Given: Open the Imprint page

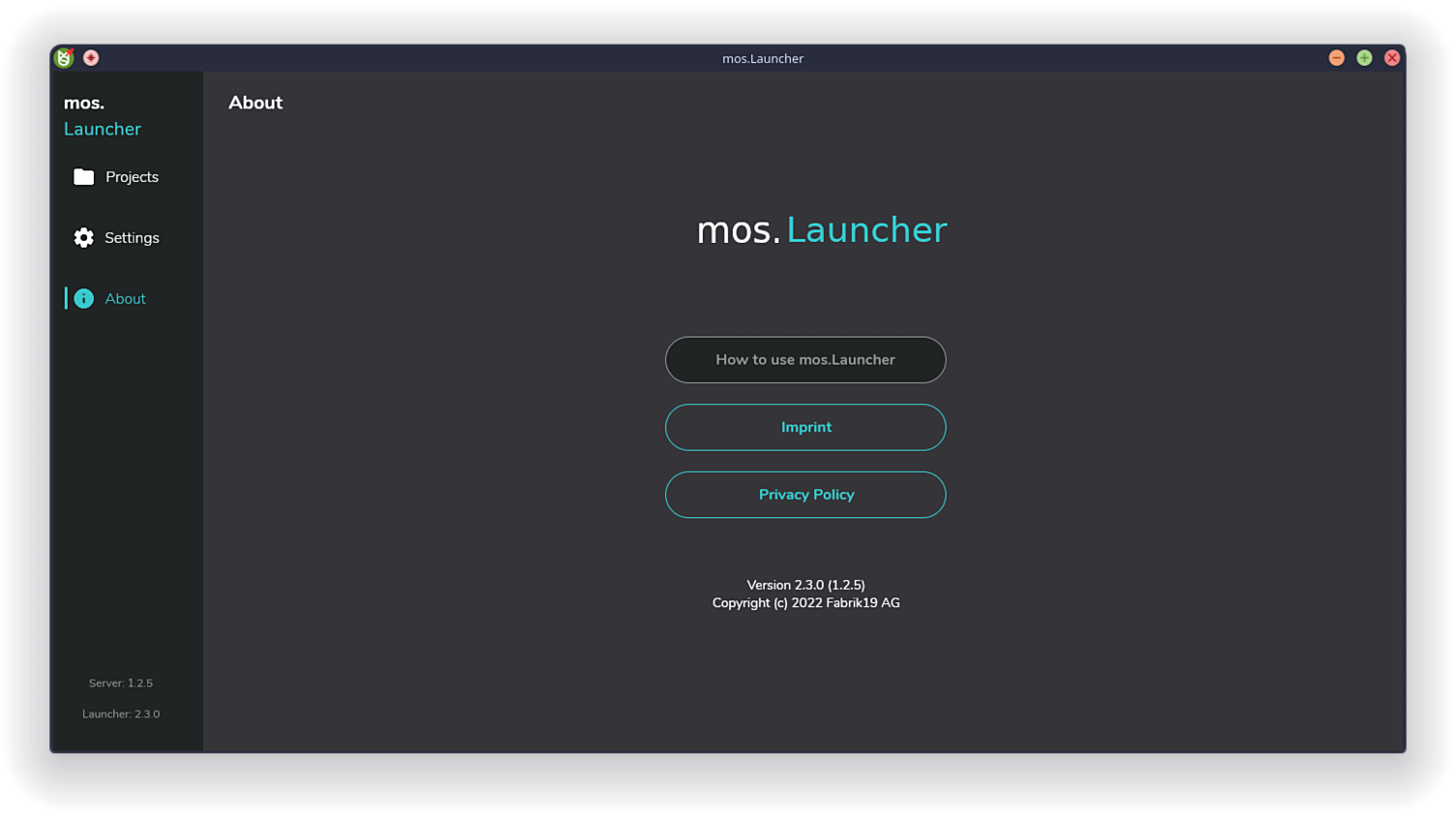Looking at the screenshot, I should [x=805, y=427].
